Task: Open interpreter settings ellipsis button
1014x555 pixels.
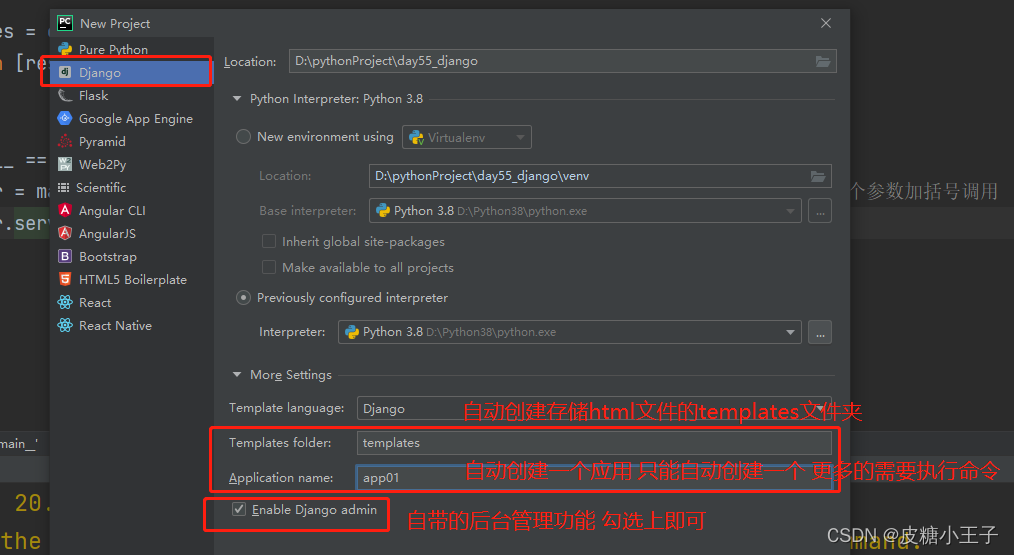Action: click(820, 332)
